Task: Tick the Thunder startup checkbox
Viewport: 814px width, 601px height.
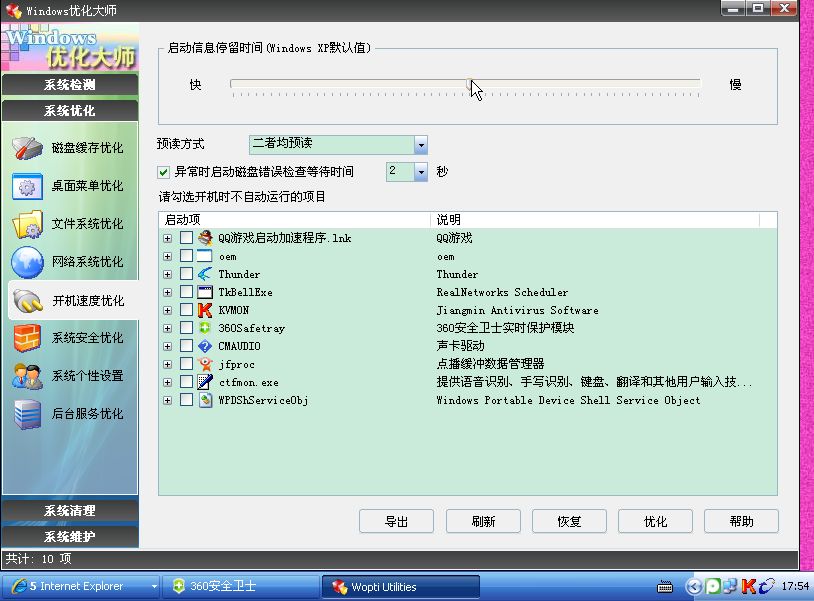Action: click(x=186, y=274)
